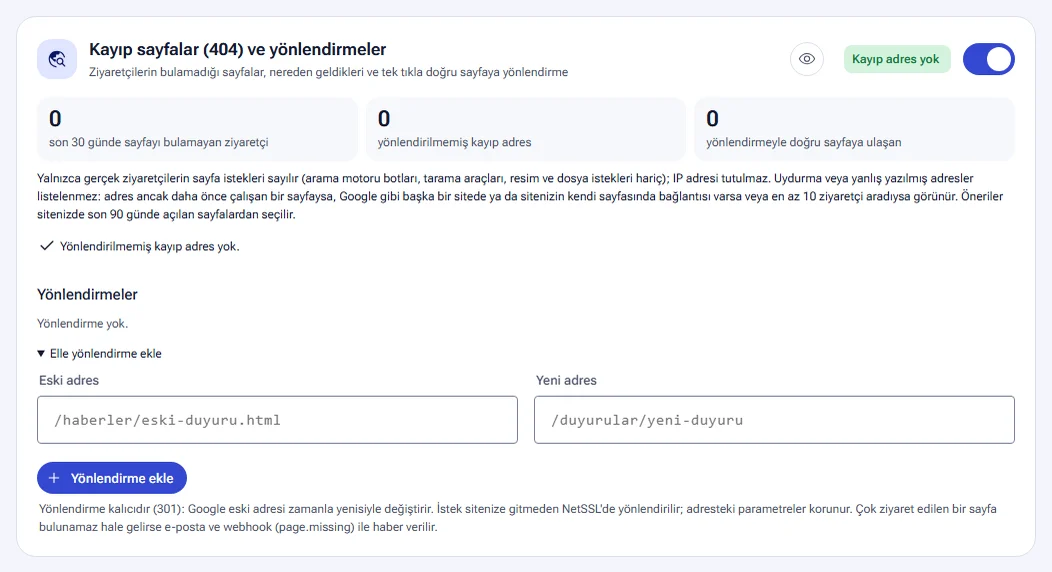1052x572 pixels.
Task: Click the eye preview icon button
Action: pyautogui.click(x=806, y=59)
